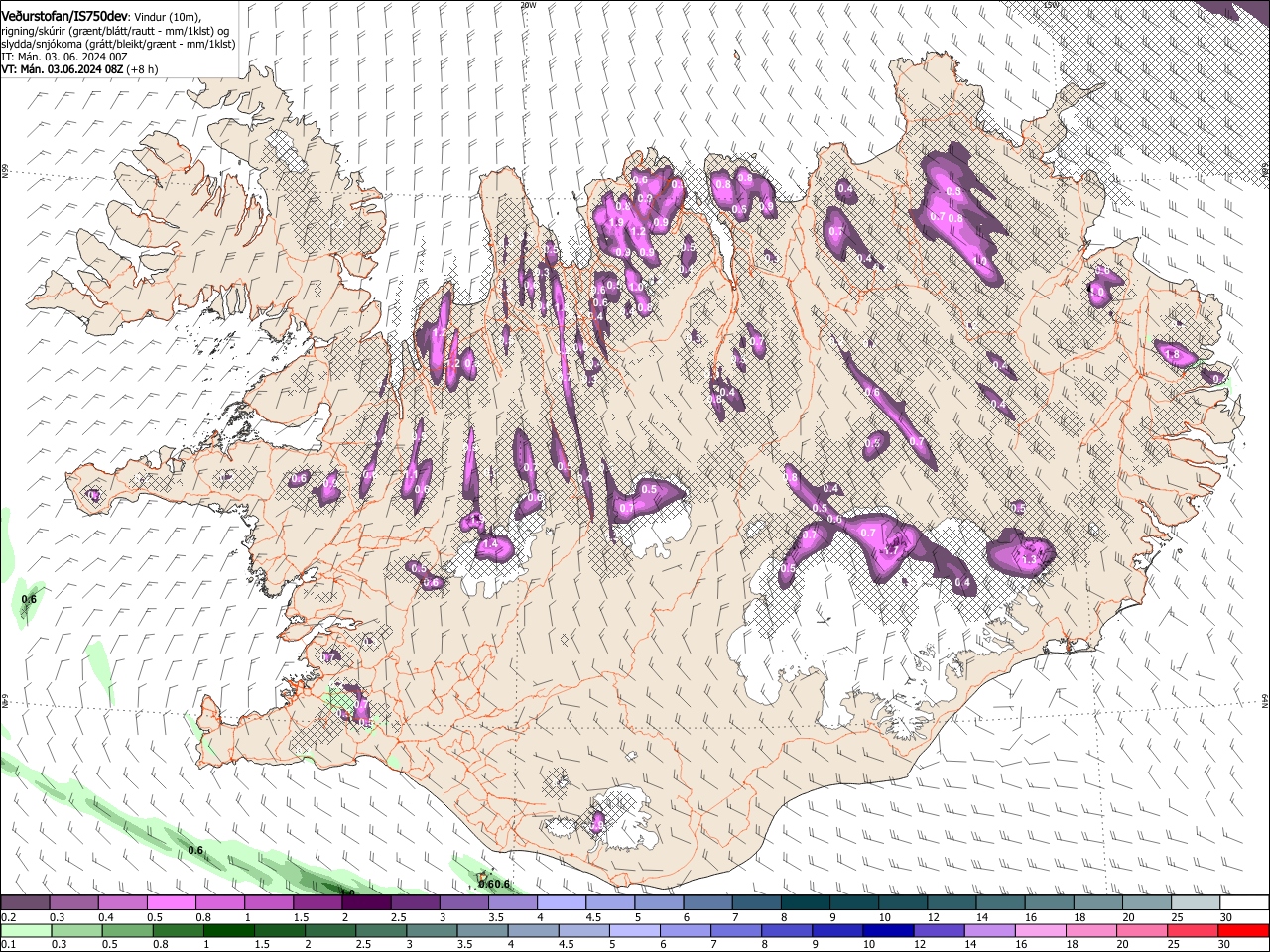Pick the 25–30 light gray snow swatch
The height and width of the screenshot is (952, 1270).
[1196, 903]
